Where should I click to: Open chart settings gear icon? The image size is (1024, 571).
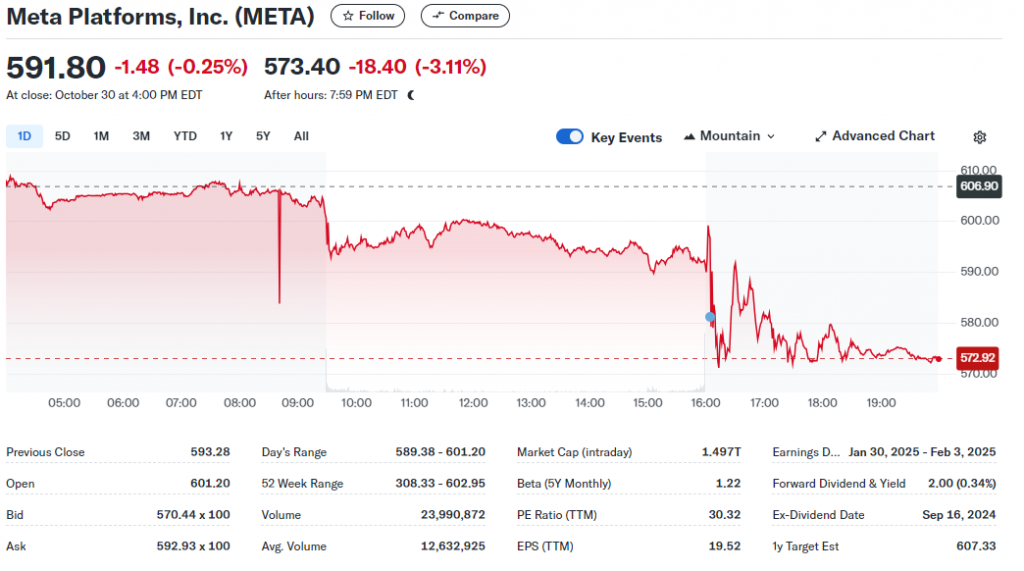tap(979, 137)
